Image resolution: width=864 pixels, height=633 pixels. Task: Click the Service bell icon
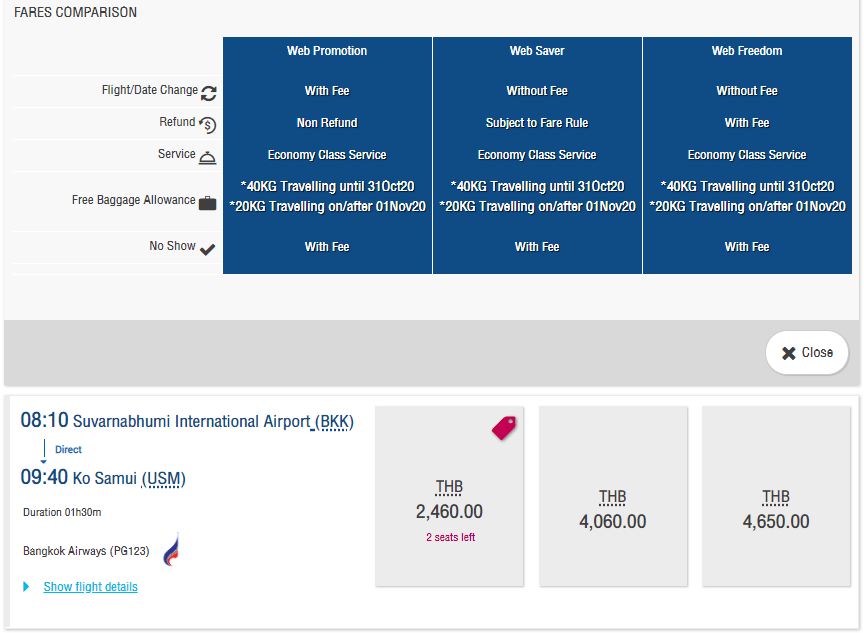[x=207, y=157]
